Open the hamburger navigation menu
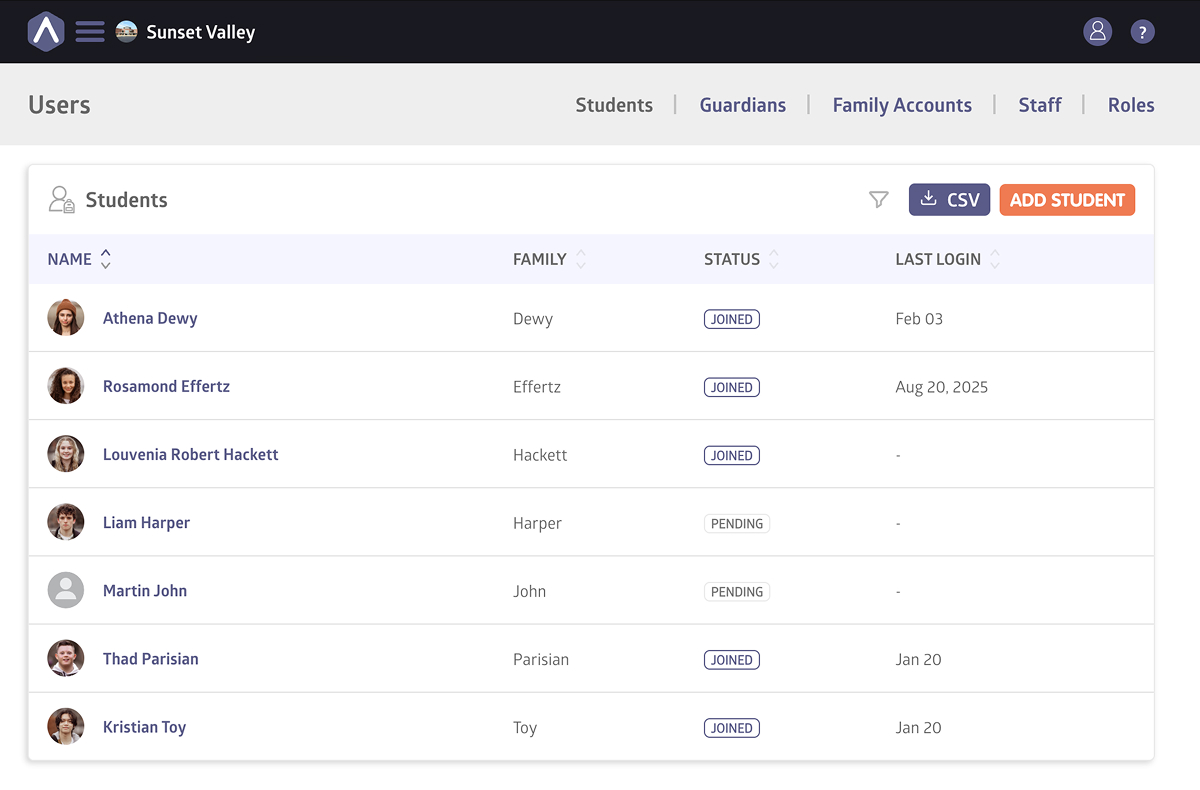Viewport: 1200px width, 790px height. tap(90, 32)
